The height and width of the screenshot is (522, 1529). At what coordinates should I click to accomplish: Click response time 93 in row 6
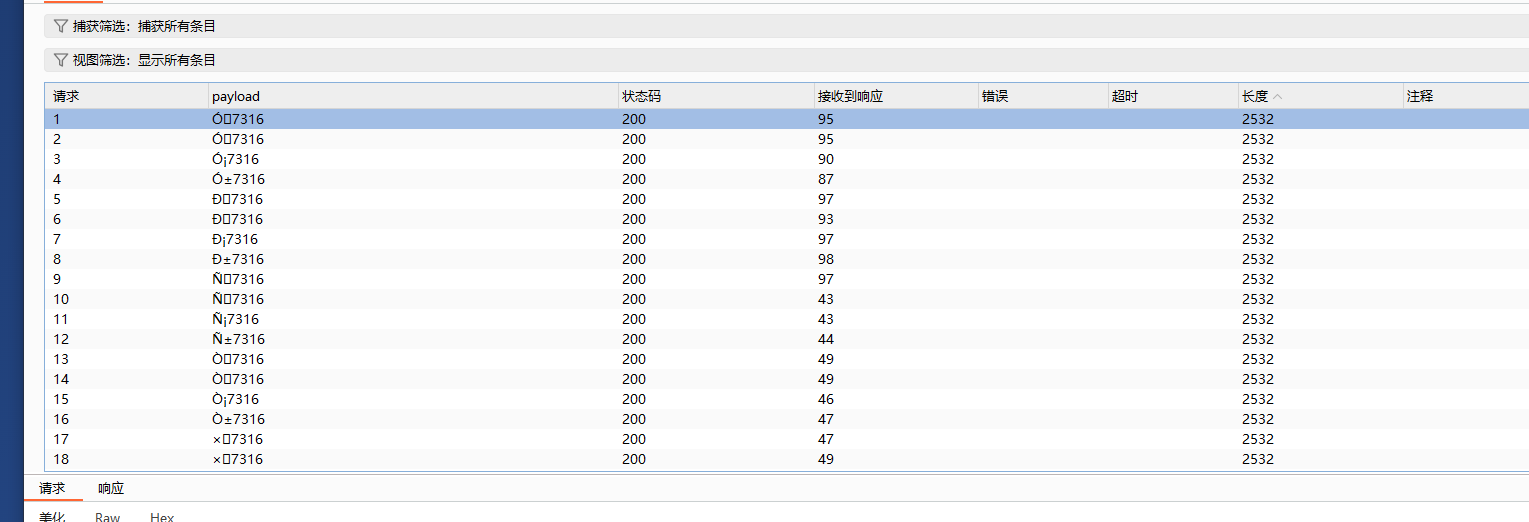pyautogui.click(x=826, y=219)
